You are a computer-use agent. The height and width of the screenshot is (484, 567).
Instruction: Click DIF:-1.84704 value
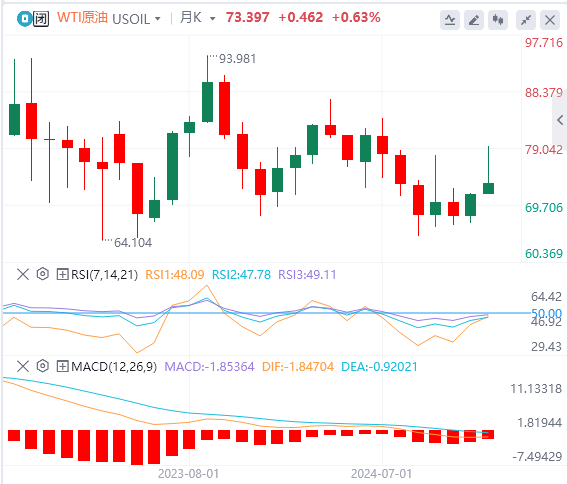298,366
